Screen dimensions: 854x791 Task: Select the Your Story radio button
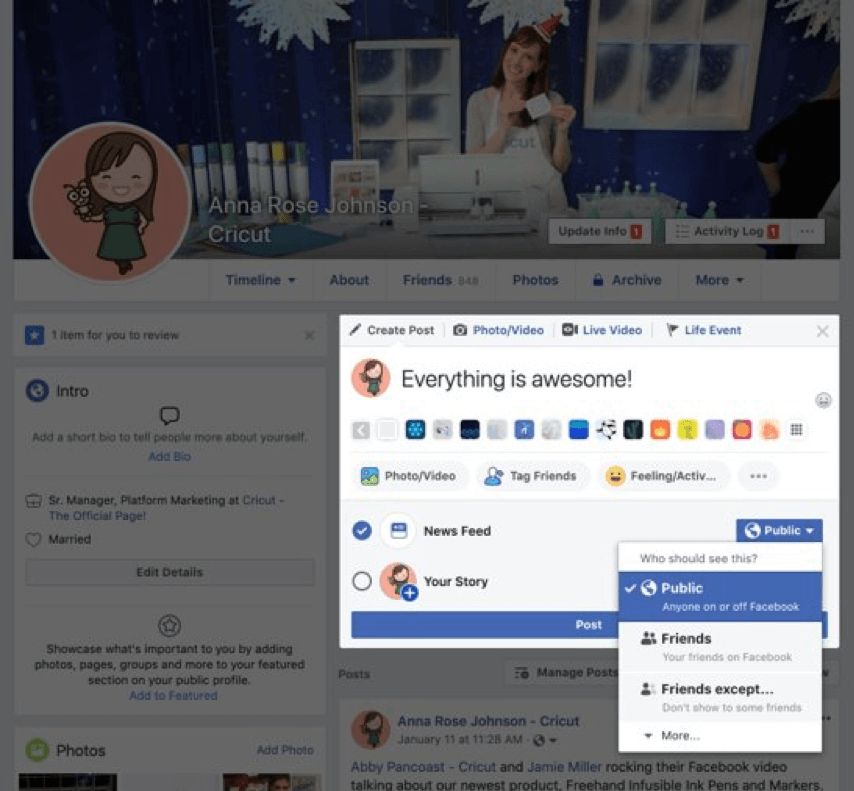(362, 581)
